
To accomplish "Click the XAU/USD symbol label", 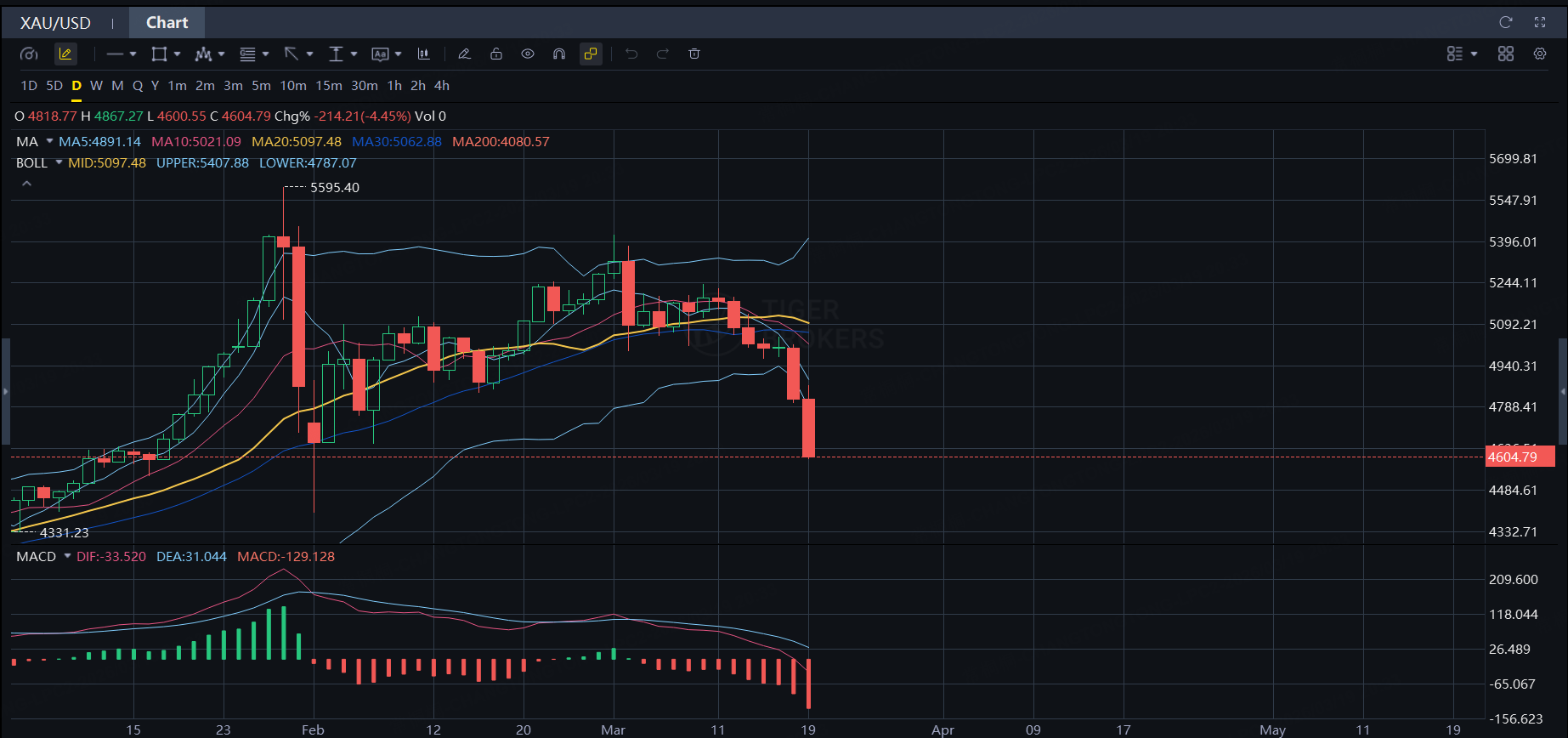I will point(55,23).
